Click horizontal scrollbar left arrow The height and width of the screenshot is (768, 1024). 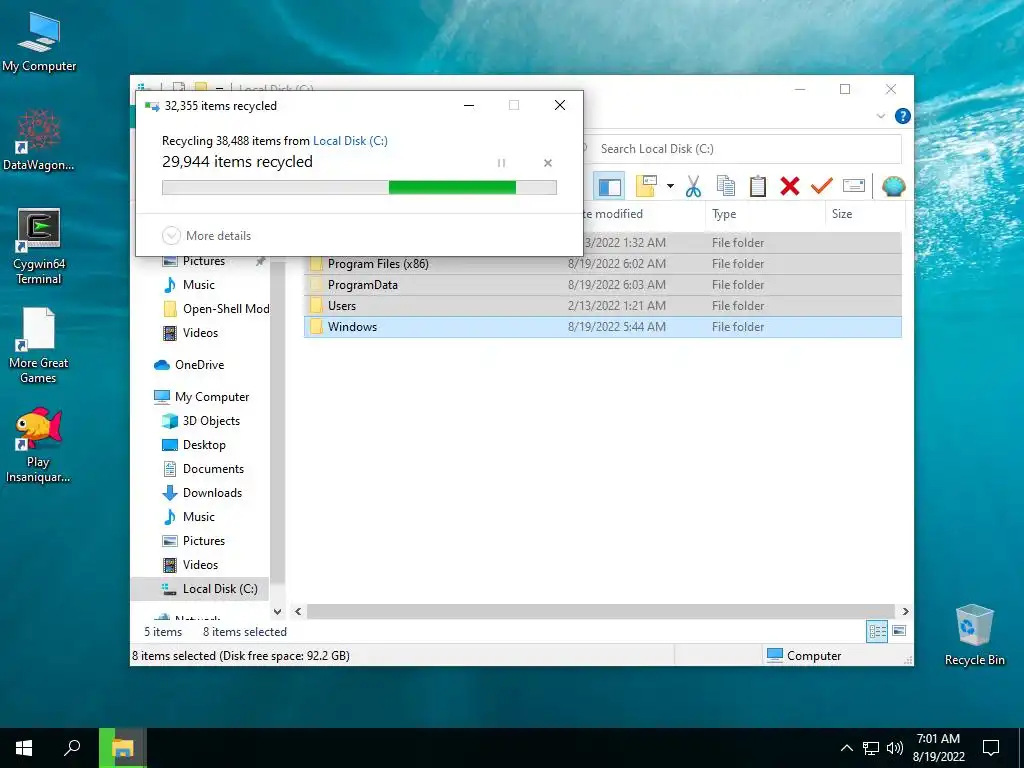[298, 612]
